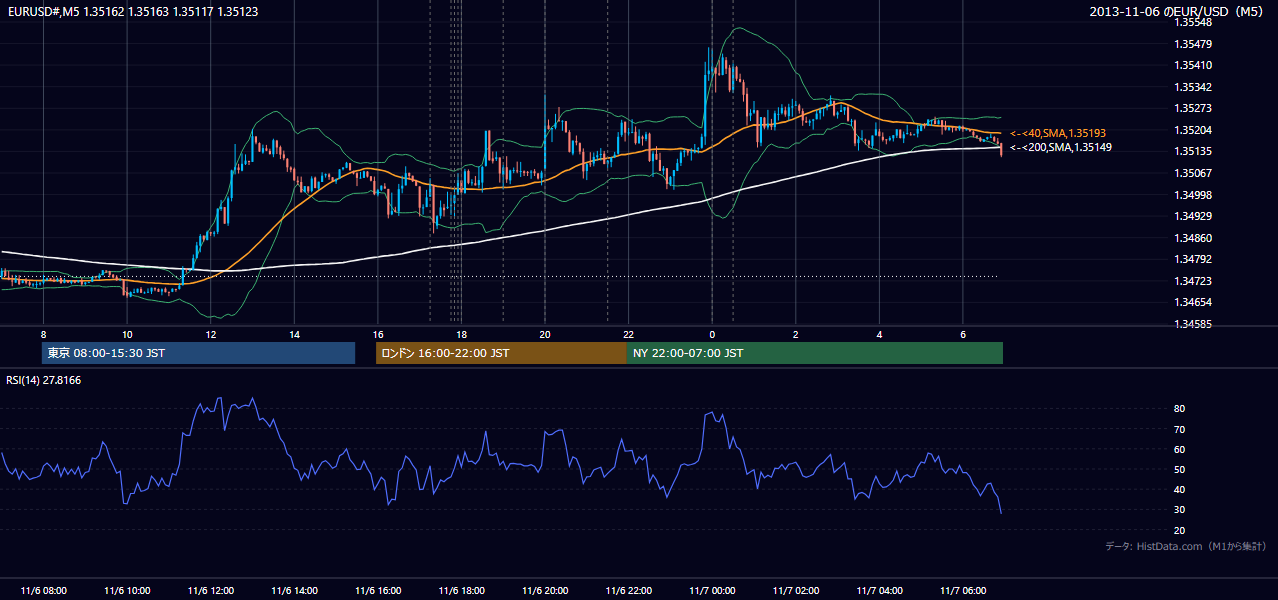Image resolution: width=1278 pixels, height=600 pixels.
Task: Click hour marker 22 under price chart
Action: click(x=628, y=334)
